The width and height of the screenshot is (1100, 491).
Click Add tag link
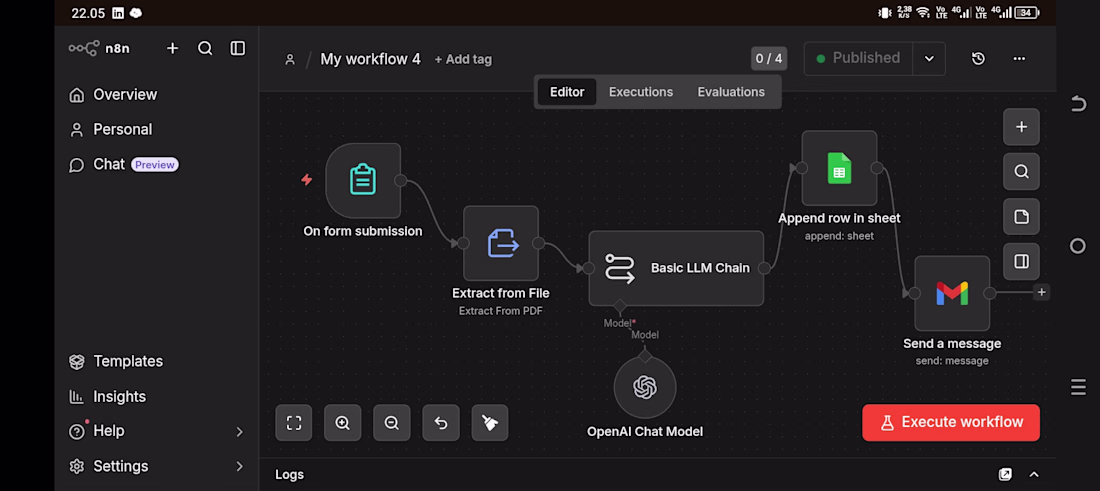tap(463, 60)
